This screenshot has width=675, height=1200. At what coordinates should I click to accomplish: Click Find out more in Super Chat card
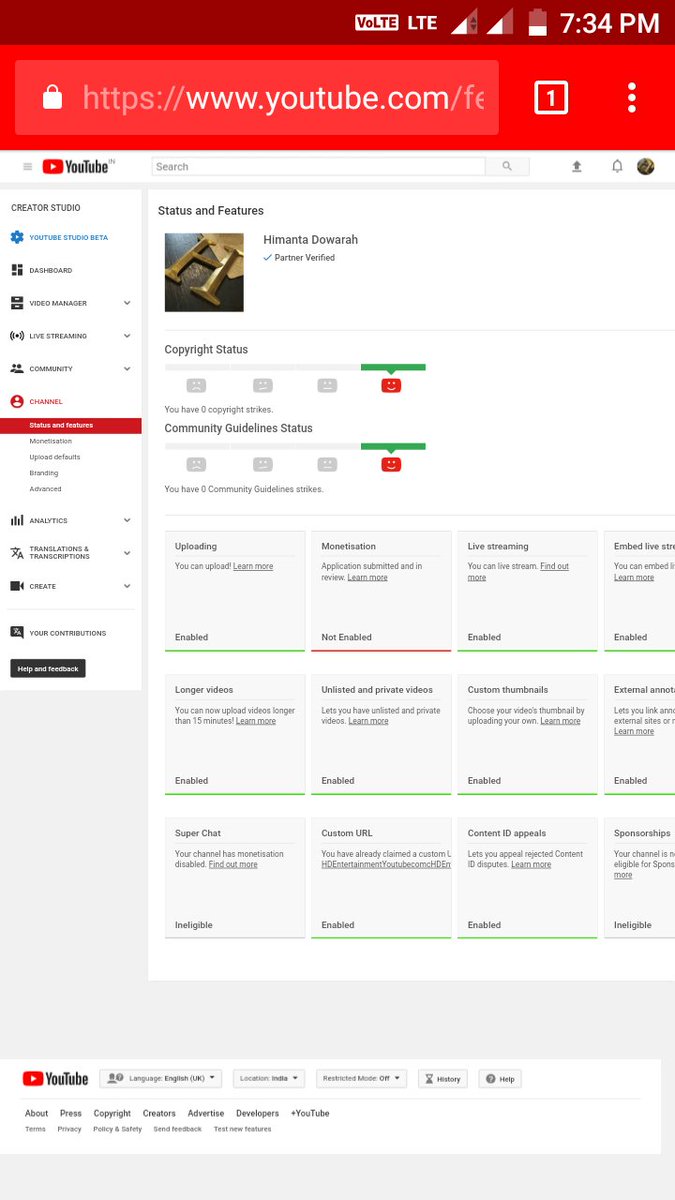(x=233, y=864)
